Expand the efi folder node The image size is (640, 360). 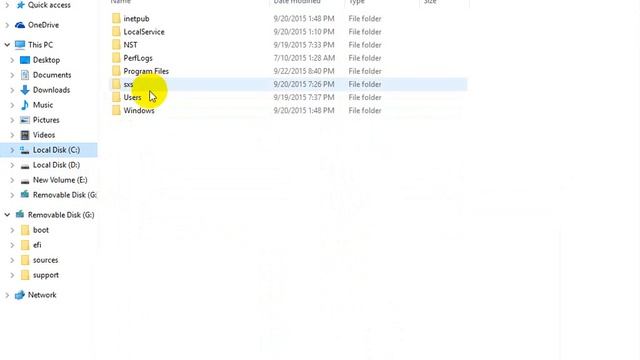(x=12, y=245)
